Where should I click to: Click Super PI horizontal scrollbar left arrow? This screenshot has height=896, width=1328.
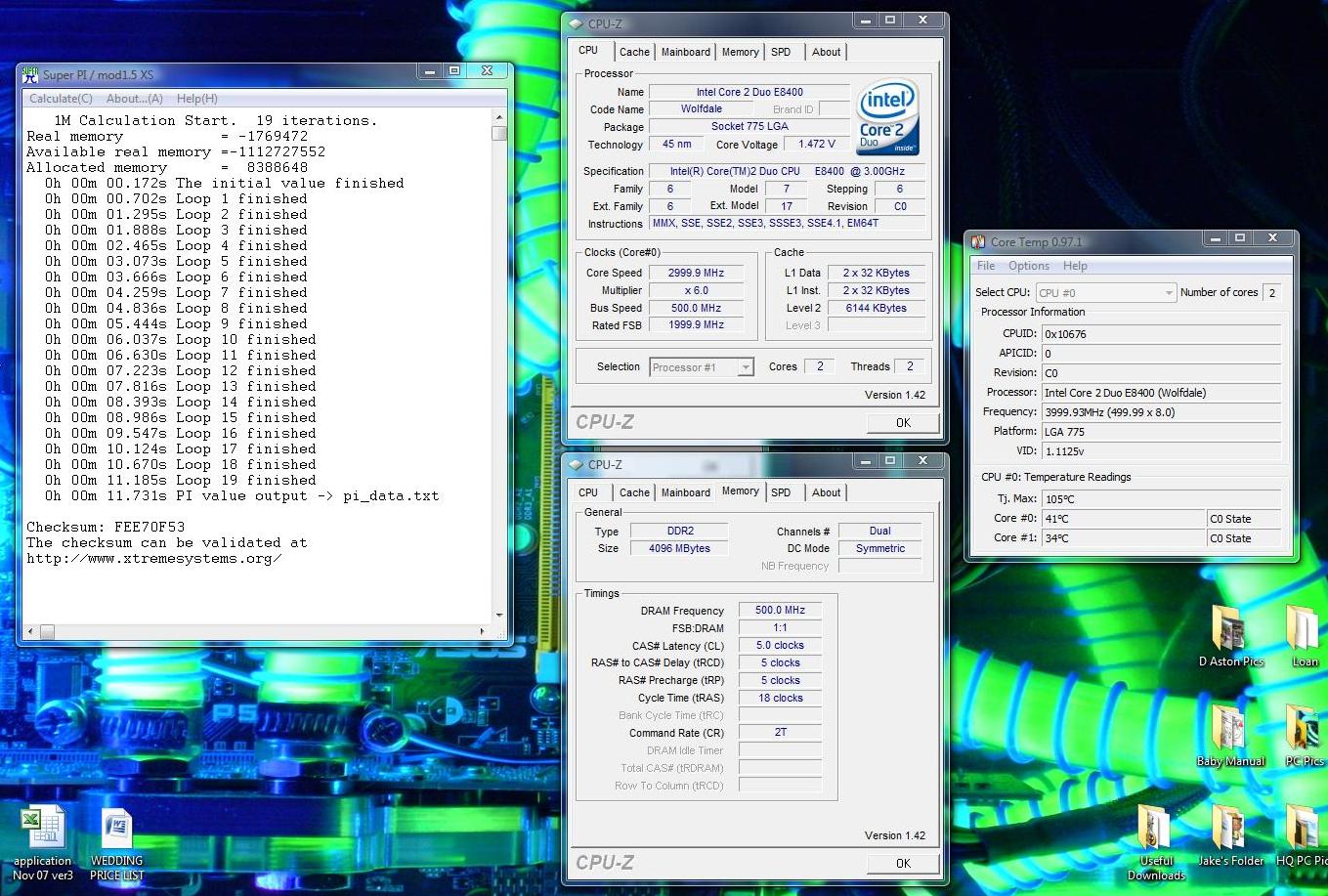tap(30, 632)
